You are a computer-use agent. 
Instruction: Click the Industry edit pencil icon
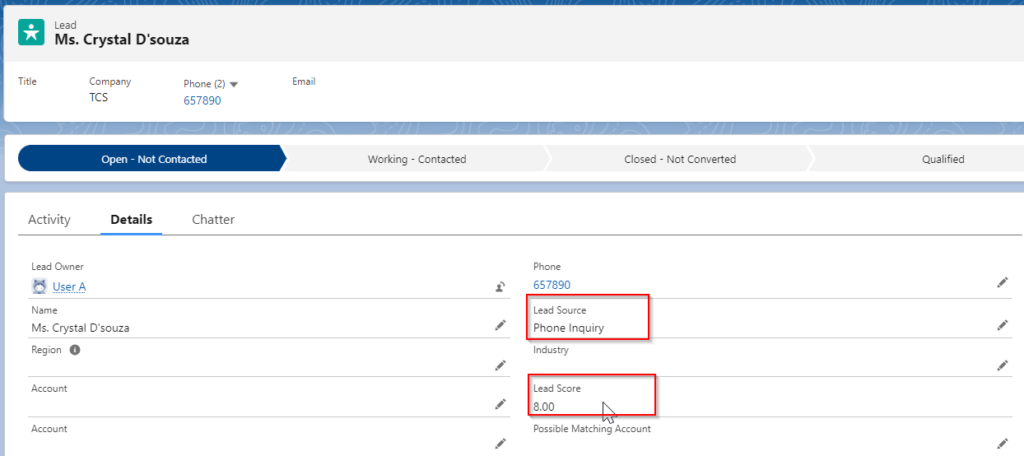[x=1002, y=366]
